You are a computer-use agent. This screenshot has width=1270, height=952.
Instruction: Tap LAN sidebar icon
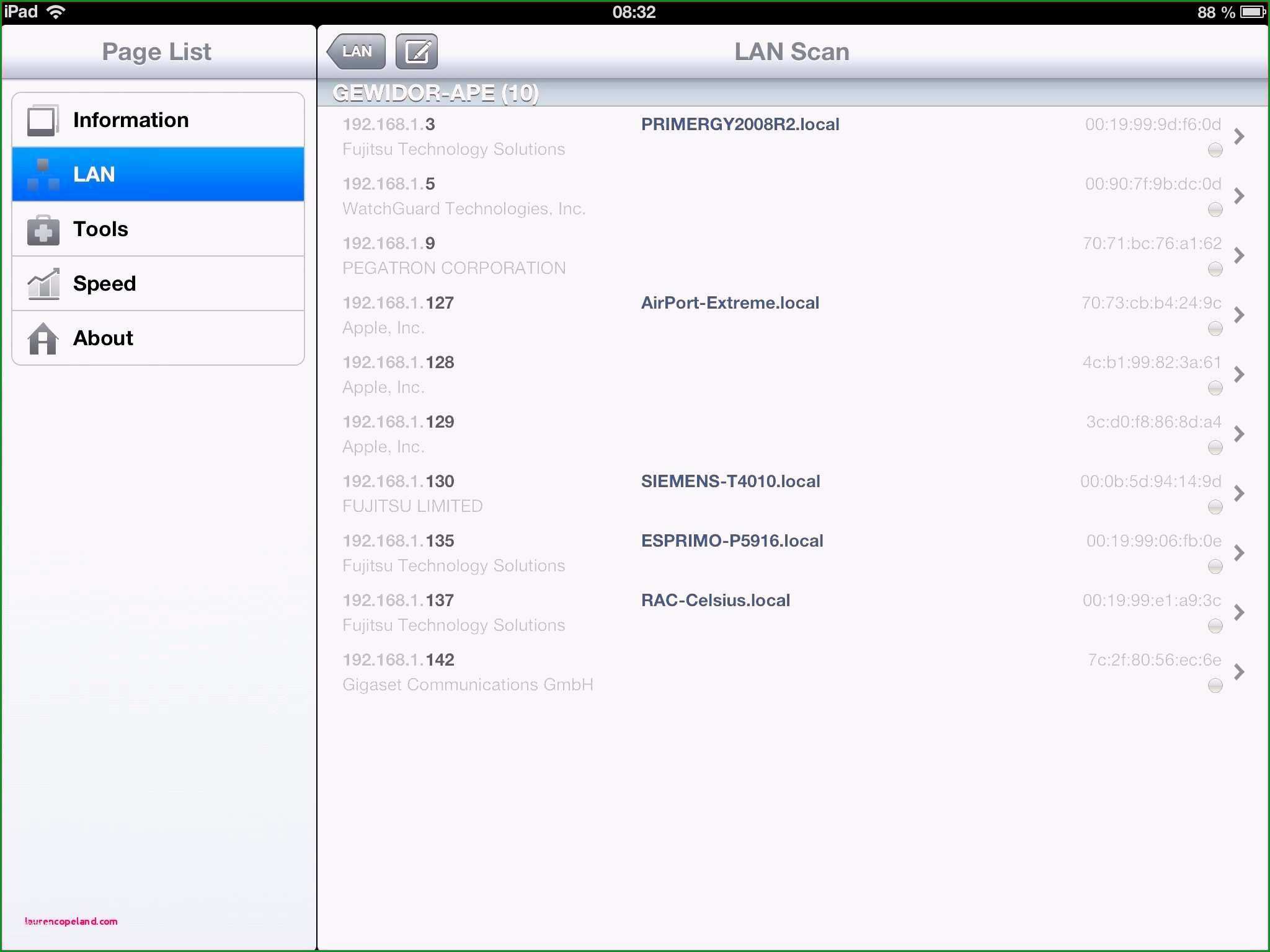pyautogui.click(x=42, y=173)
